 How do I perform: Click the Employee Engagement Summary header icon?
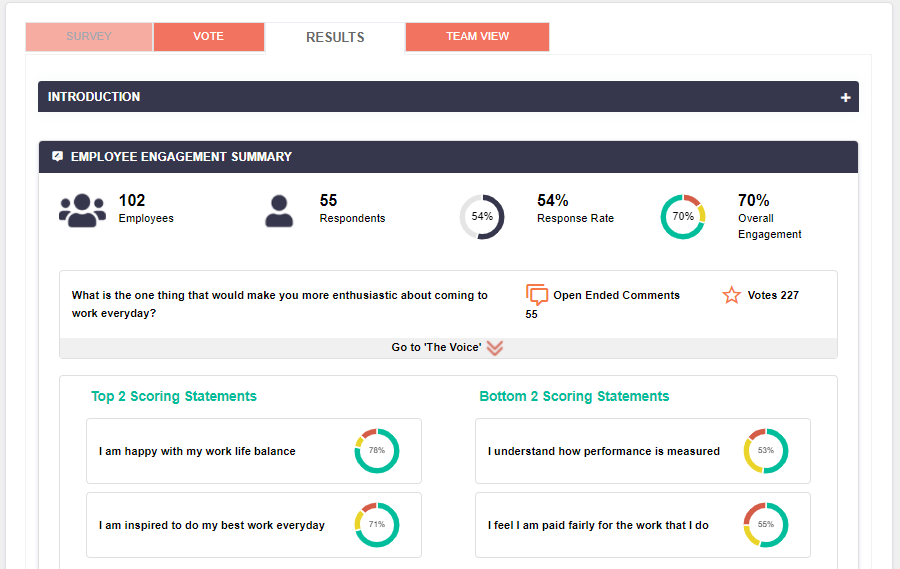coord(58,157)
